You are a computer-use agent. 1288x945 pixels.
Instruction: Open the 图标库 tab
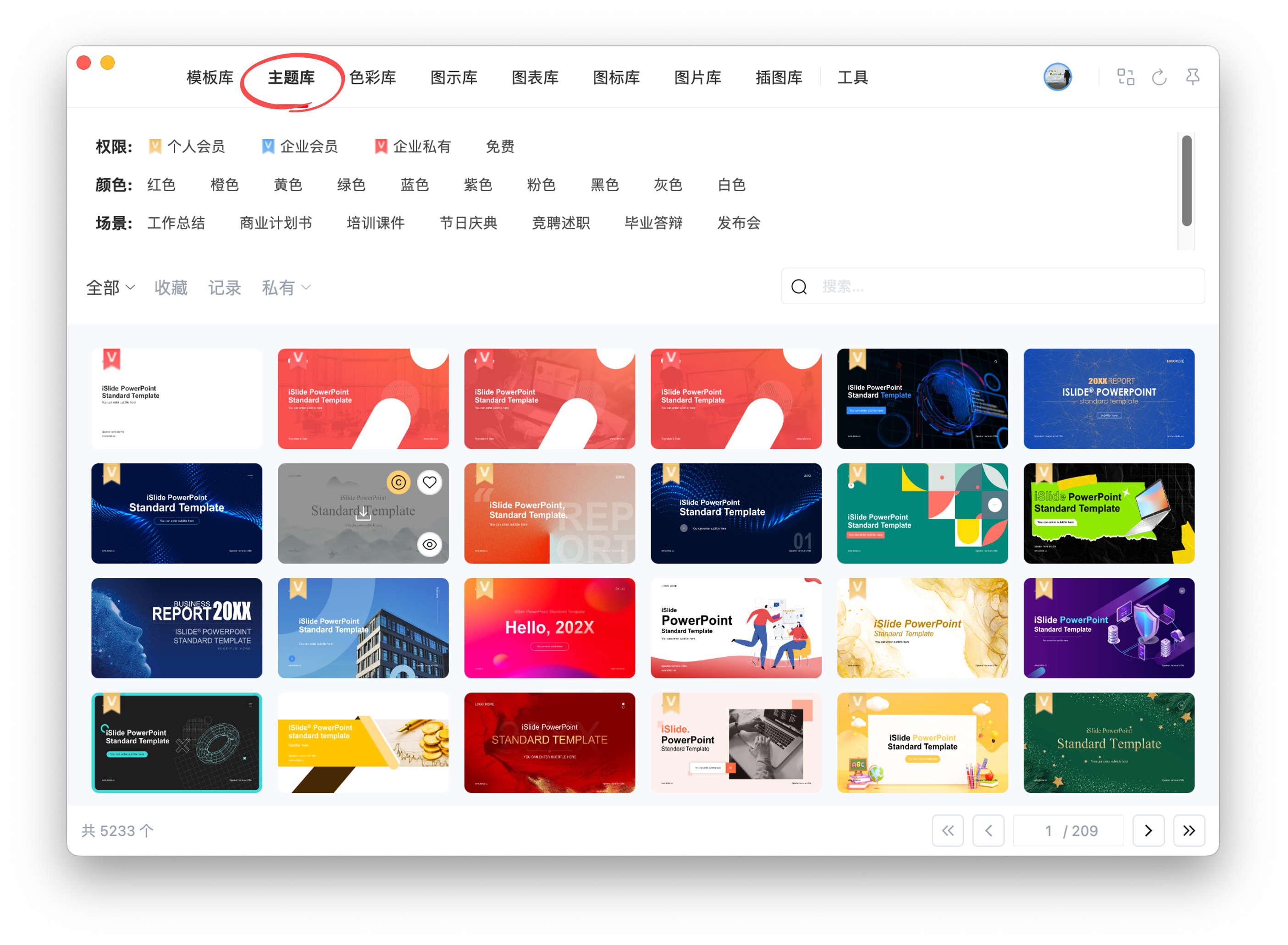click(x=616, y=78)
